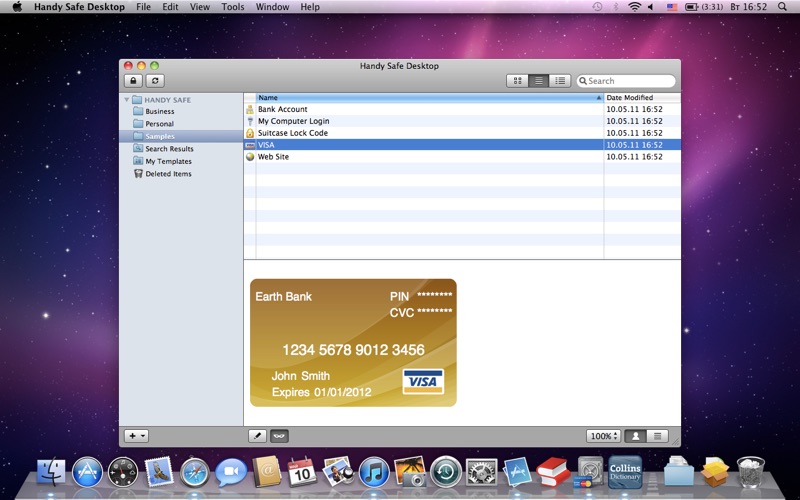
Task: Switch to icon grid view
Action: pos(517,81)
